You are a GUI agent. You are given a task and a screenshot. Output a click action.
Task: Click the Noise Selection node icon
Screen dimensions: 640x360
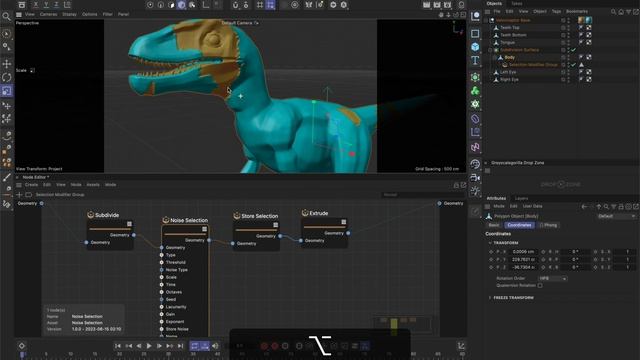pyautogui.click(x=166, y=220)
